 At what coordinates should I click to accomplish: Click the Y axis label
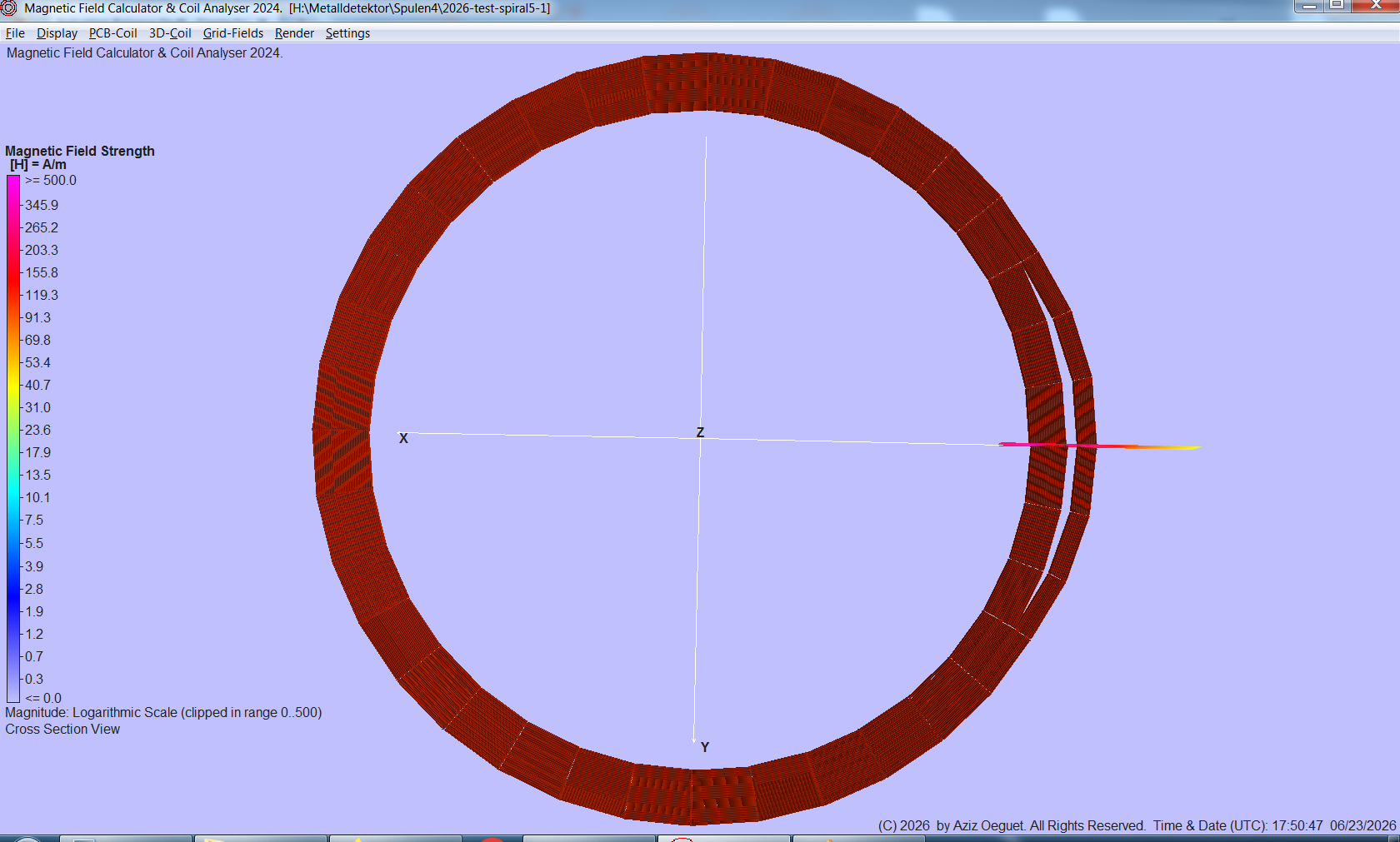coord(705,747)
